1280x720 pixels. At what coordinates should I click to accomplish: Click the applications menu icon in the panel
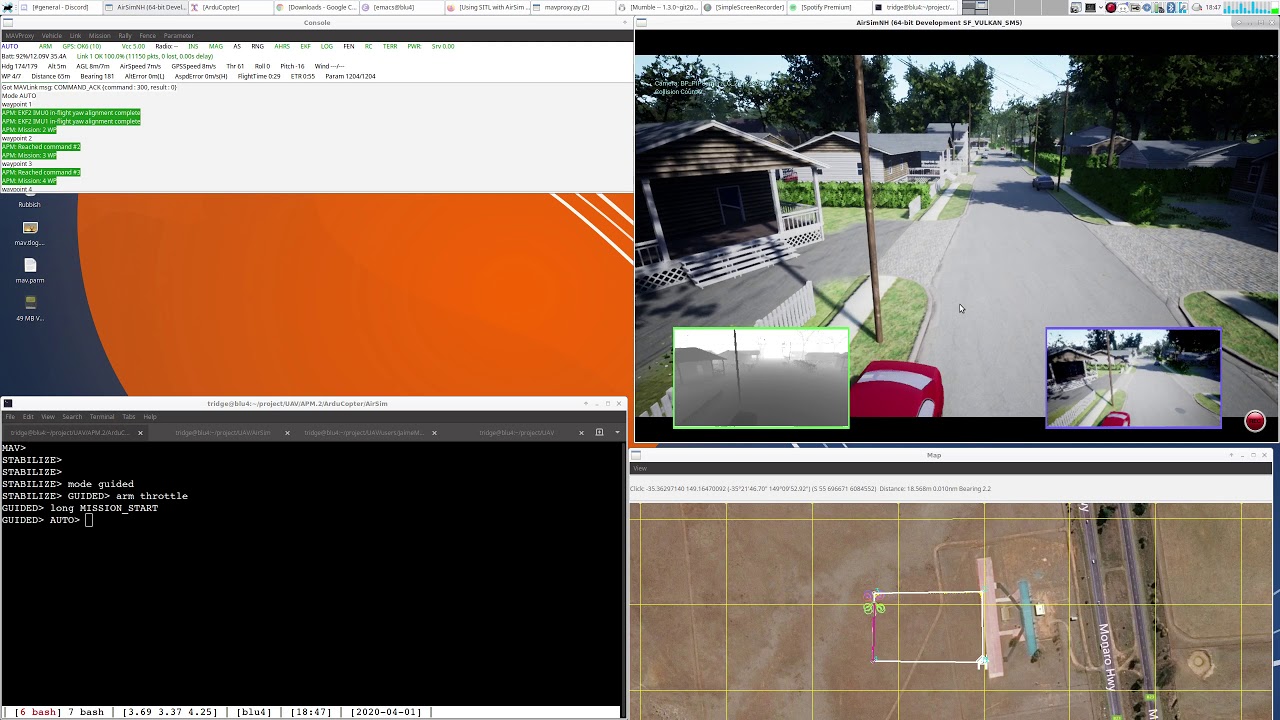pyautogui.click(x=8, y=7)
